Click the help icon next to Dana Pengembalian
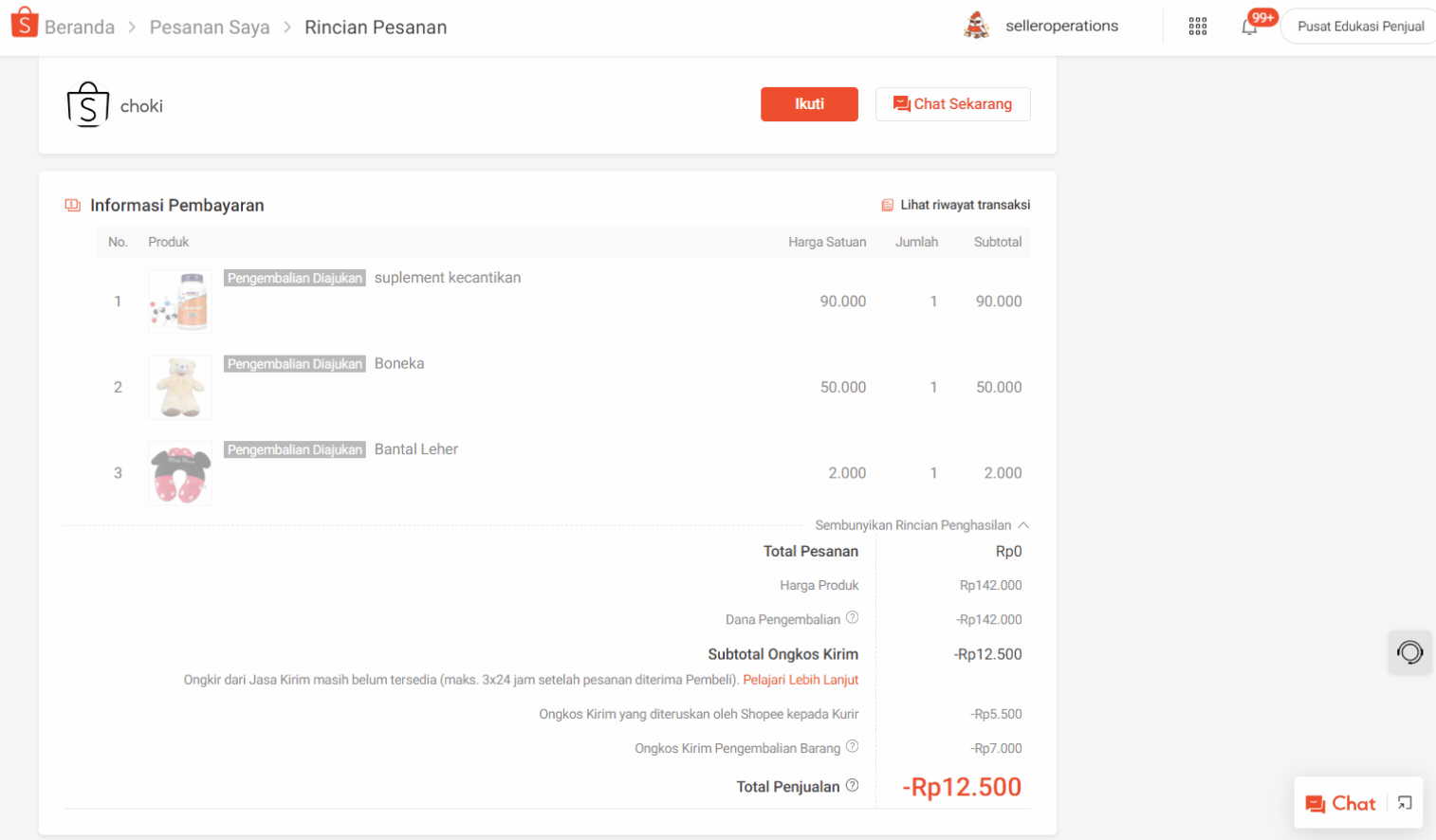 pyautogui.click(x=852, y=617)
